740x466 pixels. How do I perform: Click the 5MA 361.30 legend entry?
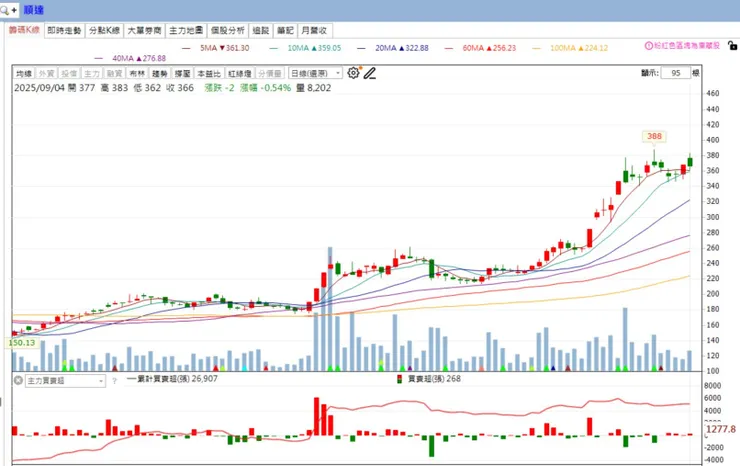pos(216,48)
